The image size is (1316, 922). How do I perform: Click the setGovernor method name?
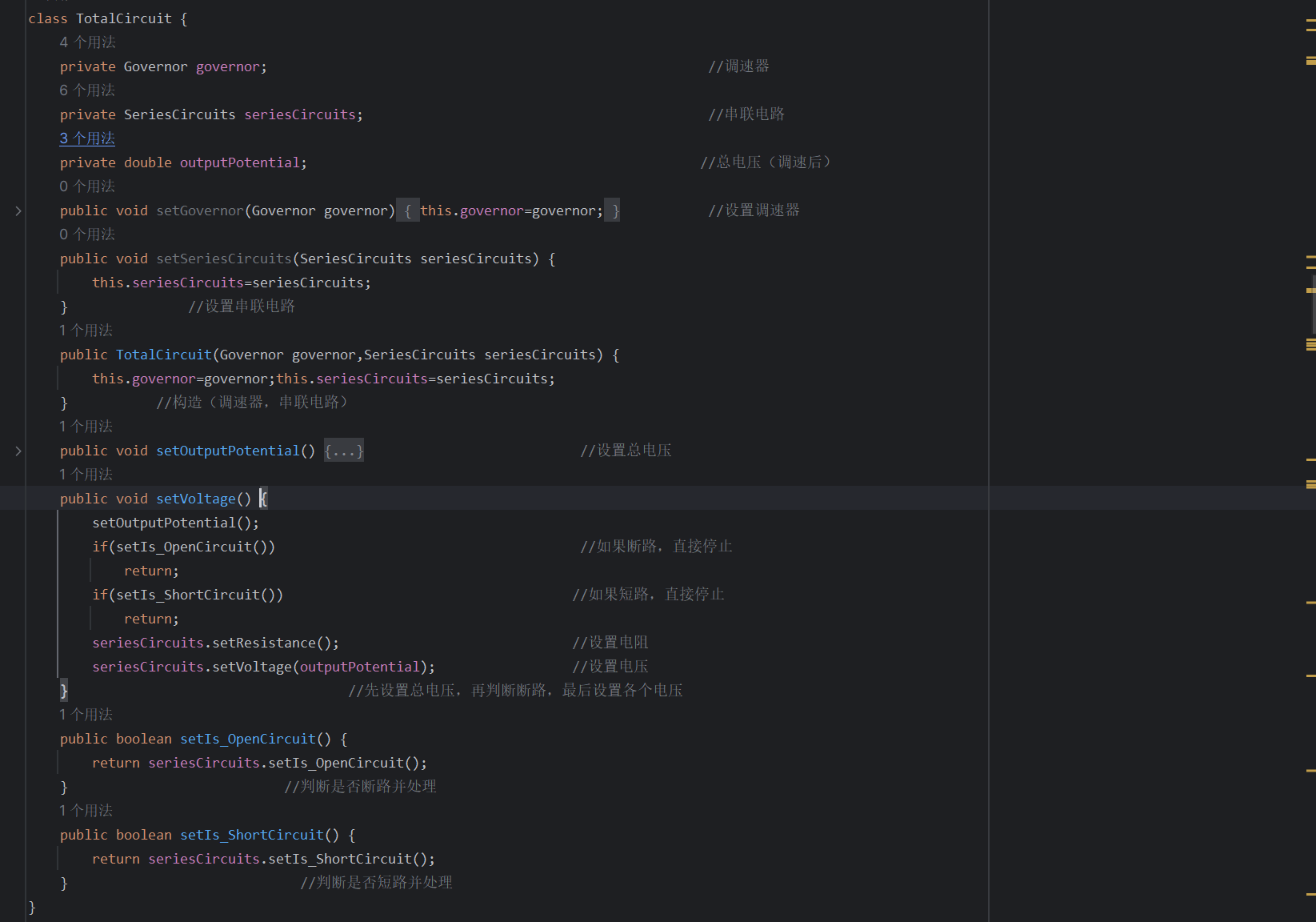point(200,210)
